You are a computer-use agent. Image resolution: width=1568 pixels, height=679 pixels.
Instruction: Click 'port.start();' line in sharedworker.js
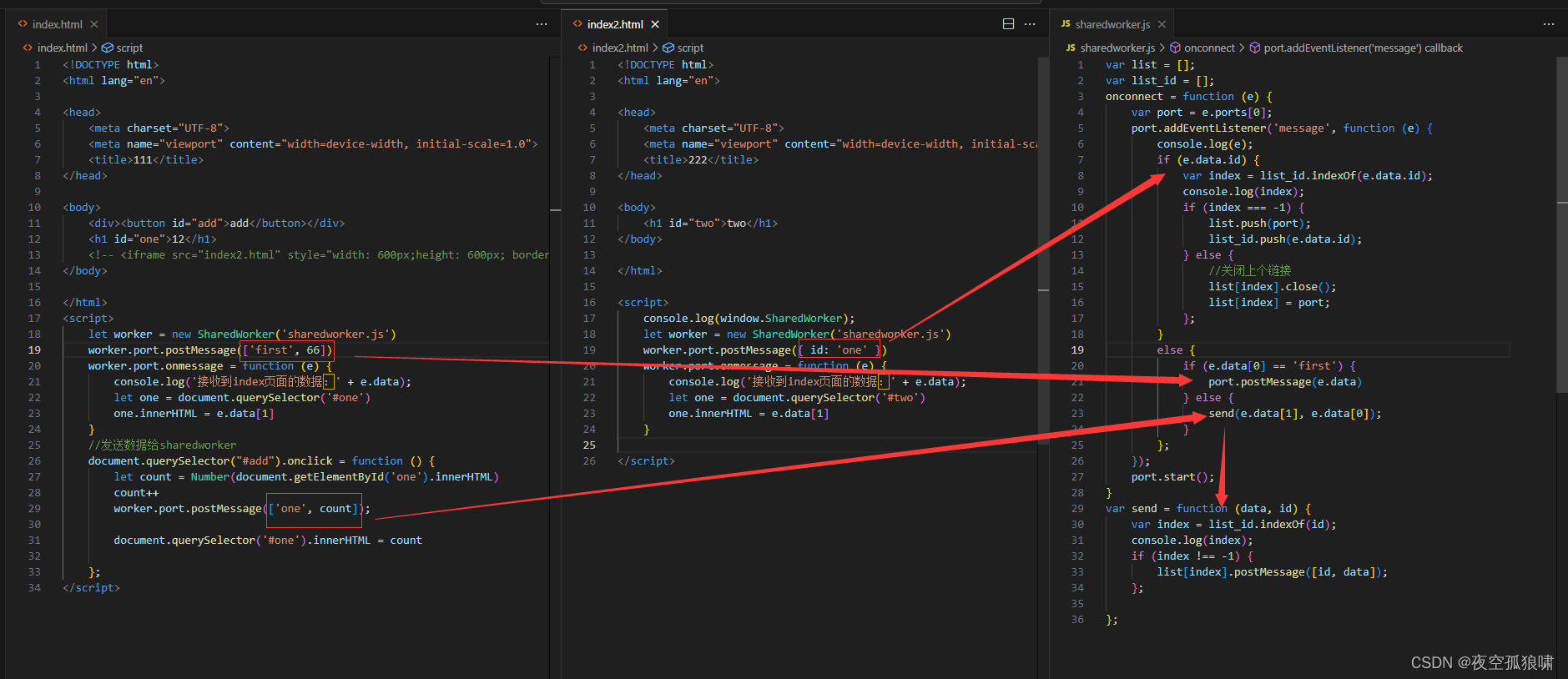coord(1172,476)
